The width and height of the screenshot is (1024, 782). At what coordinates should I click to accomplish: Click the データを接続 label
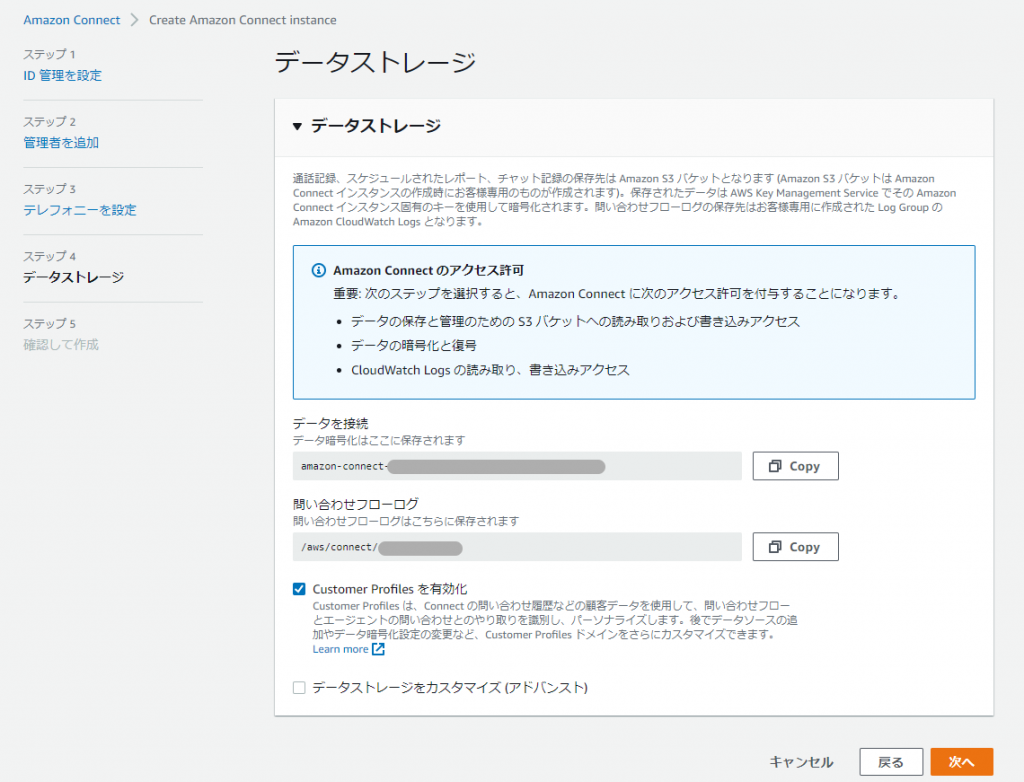click(330, 423)
